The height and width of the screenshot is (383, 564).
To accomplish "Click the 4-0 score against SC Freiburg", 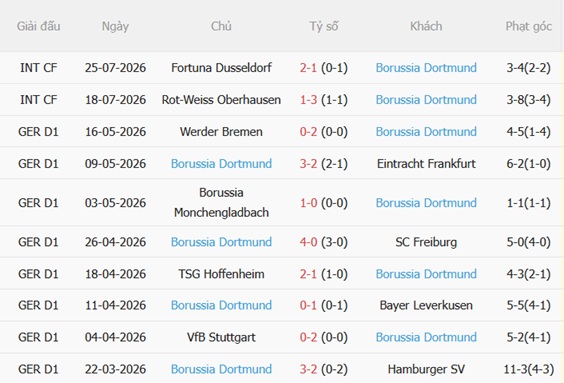I will (x=308, y=242).
